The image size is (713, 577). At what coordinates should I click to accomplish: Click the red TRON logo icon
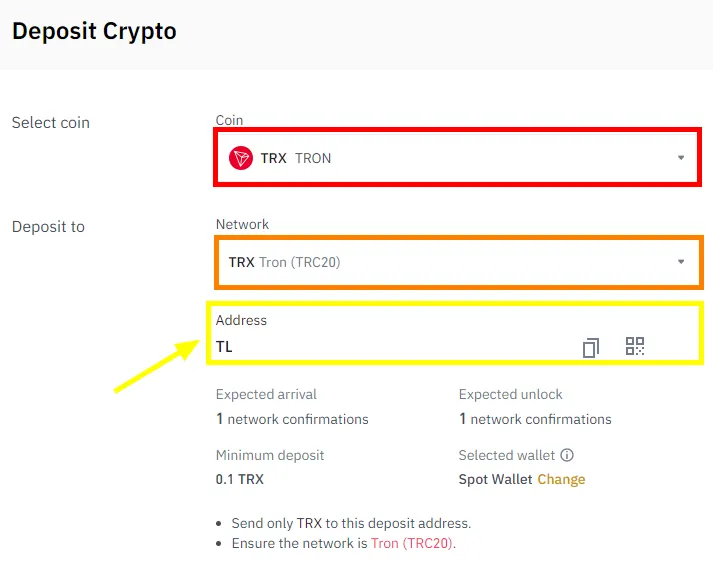[x=241, y=158]
